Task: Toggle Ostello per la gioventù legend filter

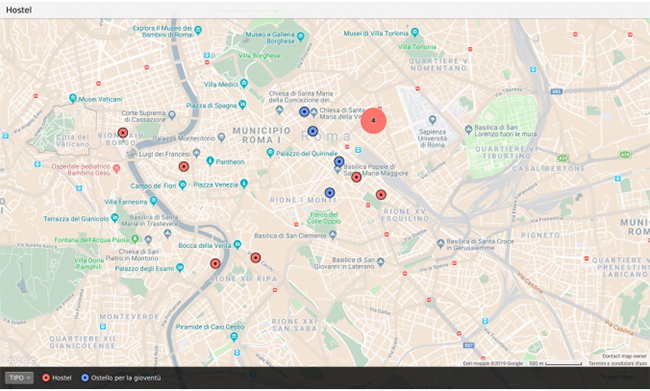Action: 121,378
